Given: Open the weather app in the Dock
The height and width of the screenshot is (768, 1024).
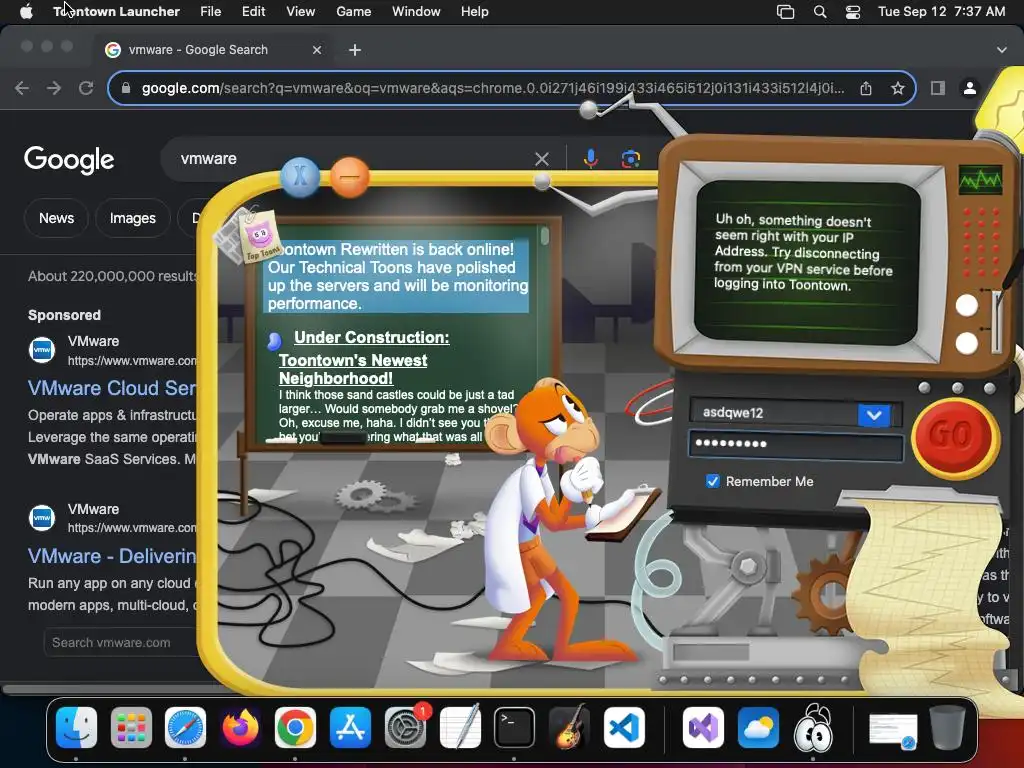Looking at the screenshot, I should click(758, 728).
